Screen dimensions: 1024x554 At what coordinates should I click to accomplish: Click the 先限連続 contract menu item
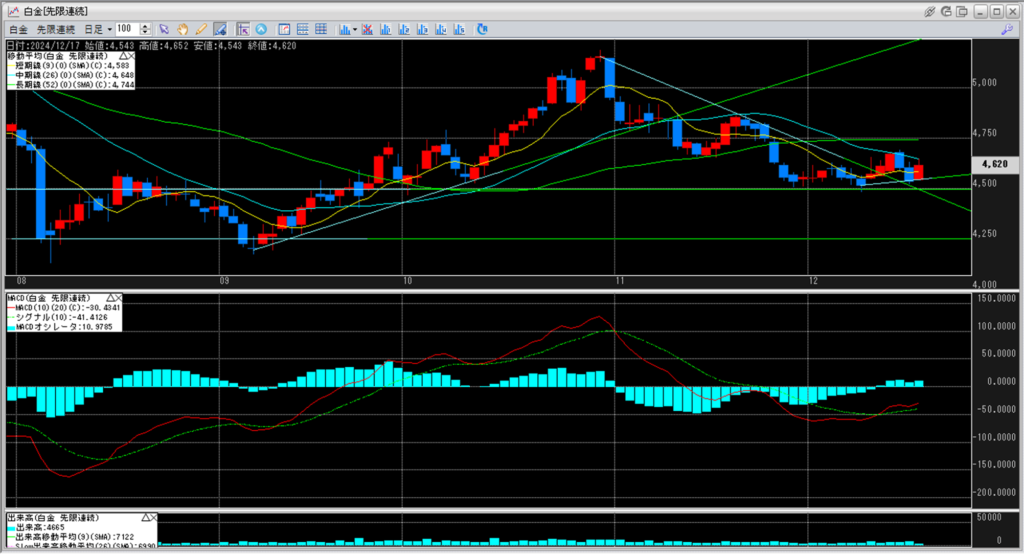[x=56, y=30]
